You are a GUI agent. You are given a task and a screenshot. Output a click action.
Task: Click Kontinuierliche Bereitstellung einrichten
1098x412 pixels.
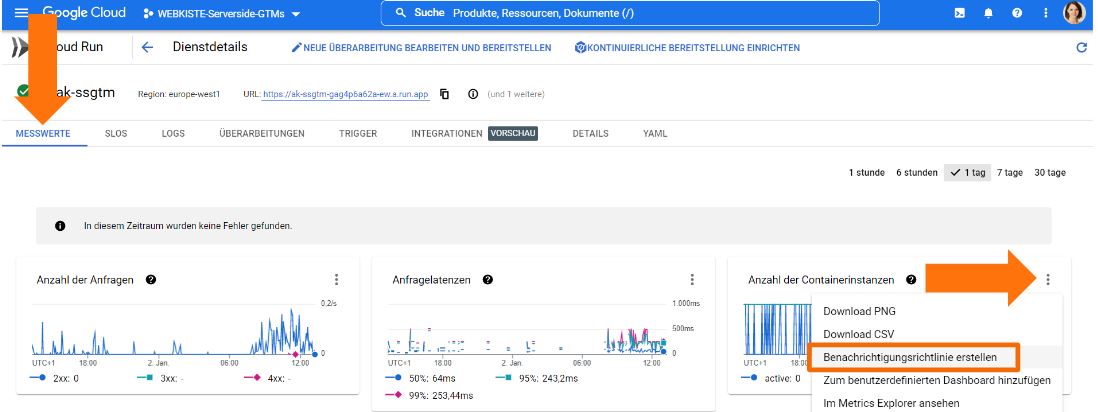pyautogui.click(x=687, y=48)
